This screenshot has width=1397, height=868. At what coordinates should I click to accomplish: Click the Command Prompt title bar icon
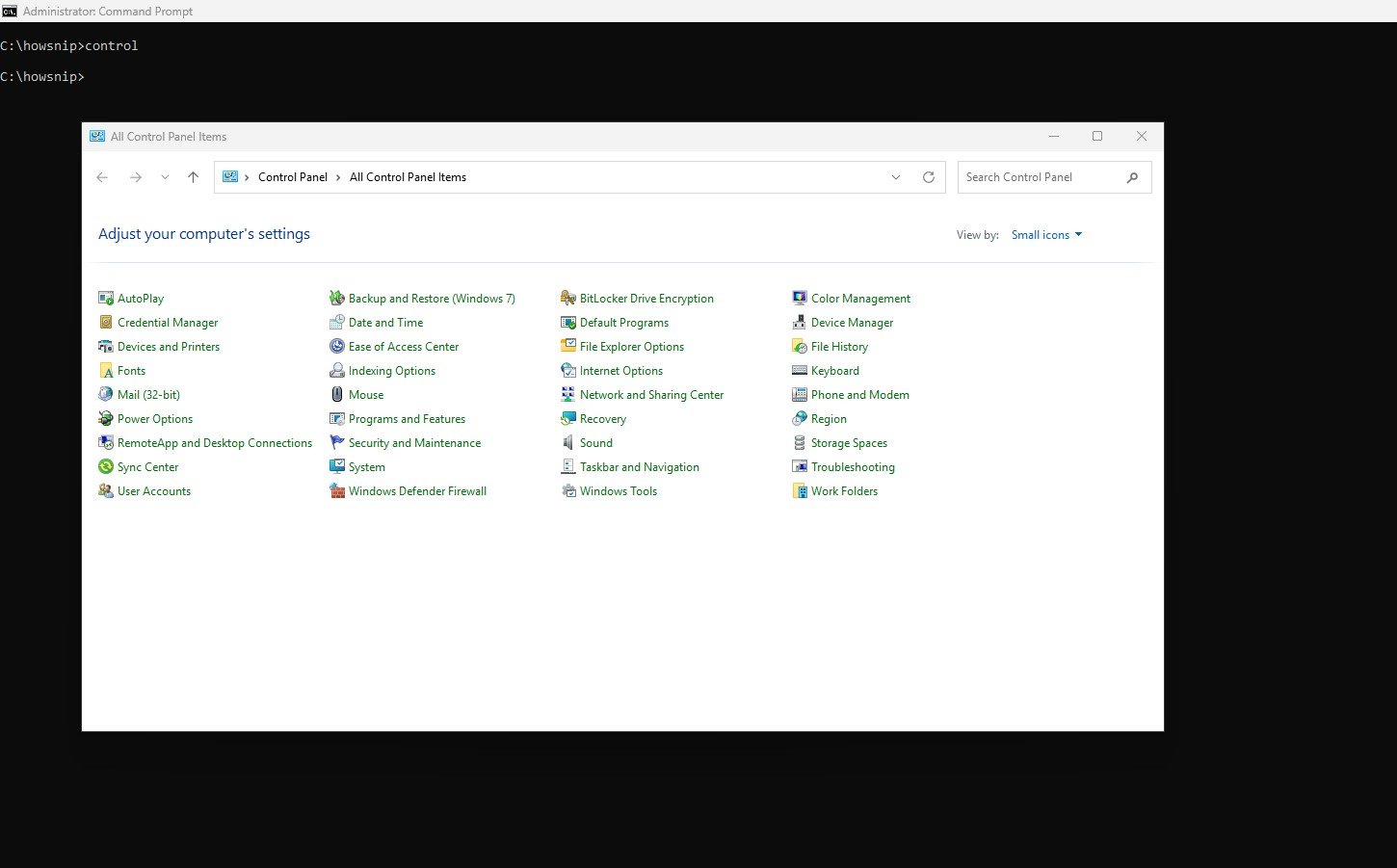[9, 12]
